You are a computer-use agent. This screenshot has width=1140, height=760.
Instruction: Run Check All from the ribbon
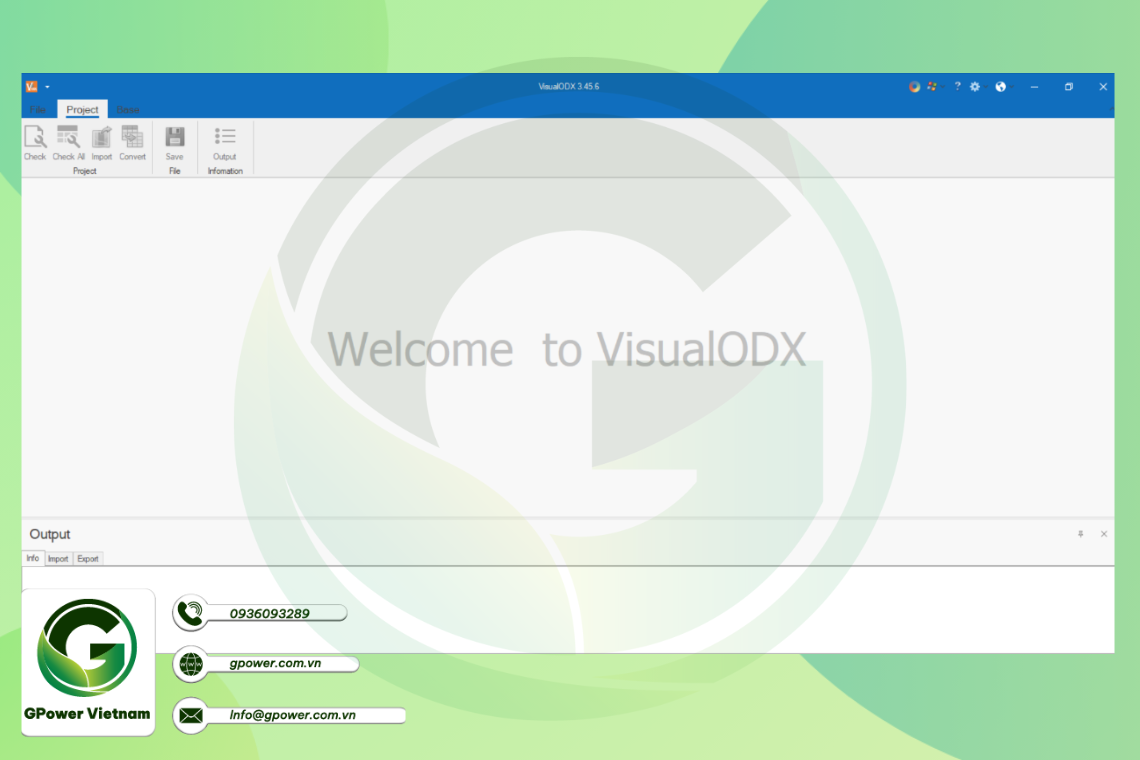(68, 143)
